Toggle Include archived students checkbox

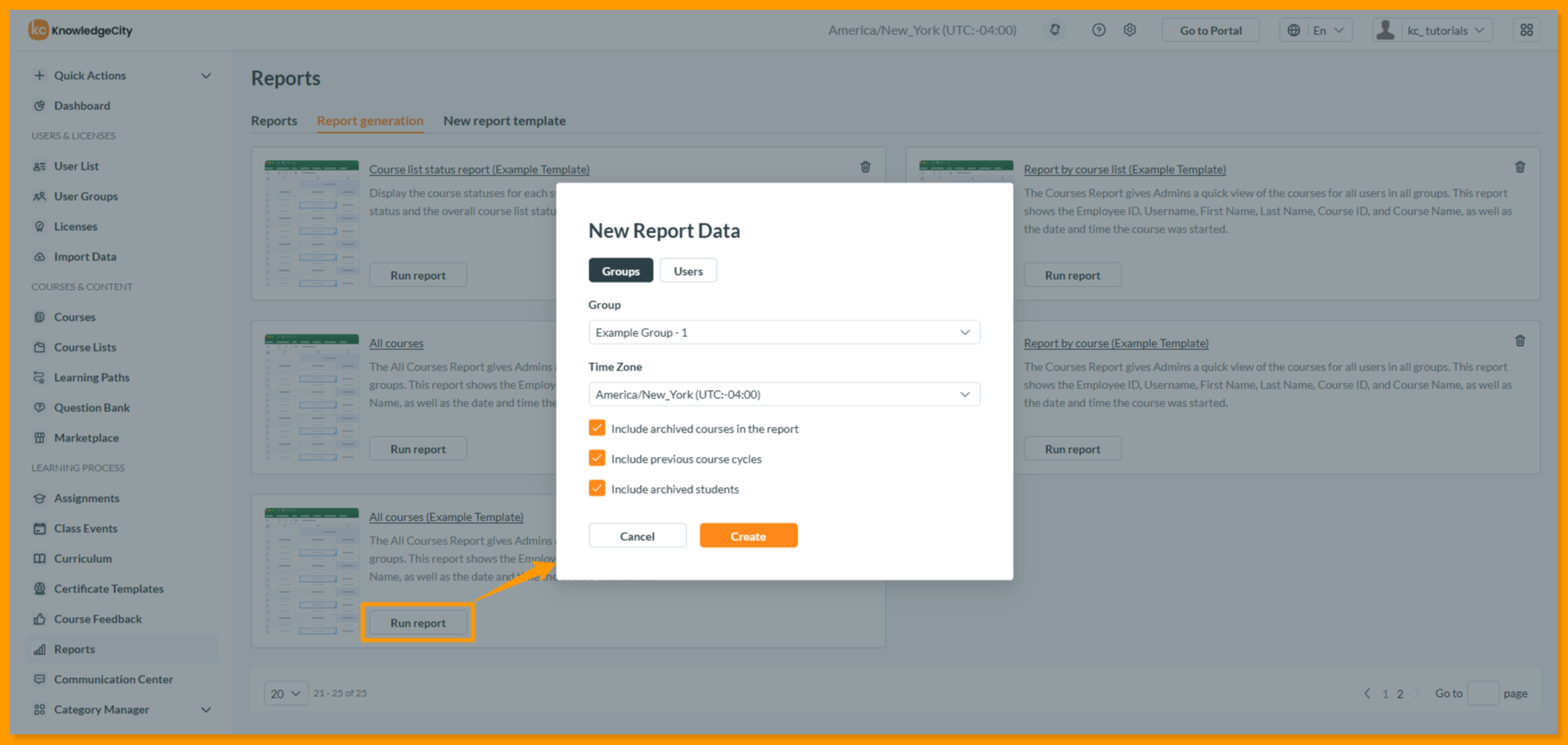click(597, 489)
